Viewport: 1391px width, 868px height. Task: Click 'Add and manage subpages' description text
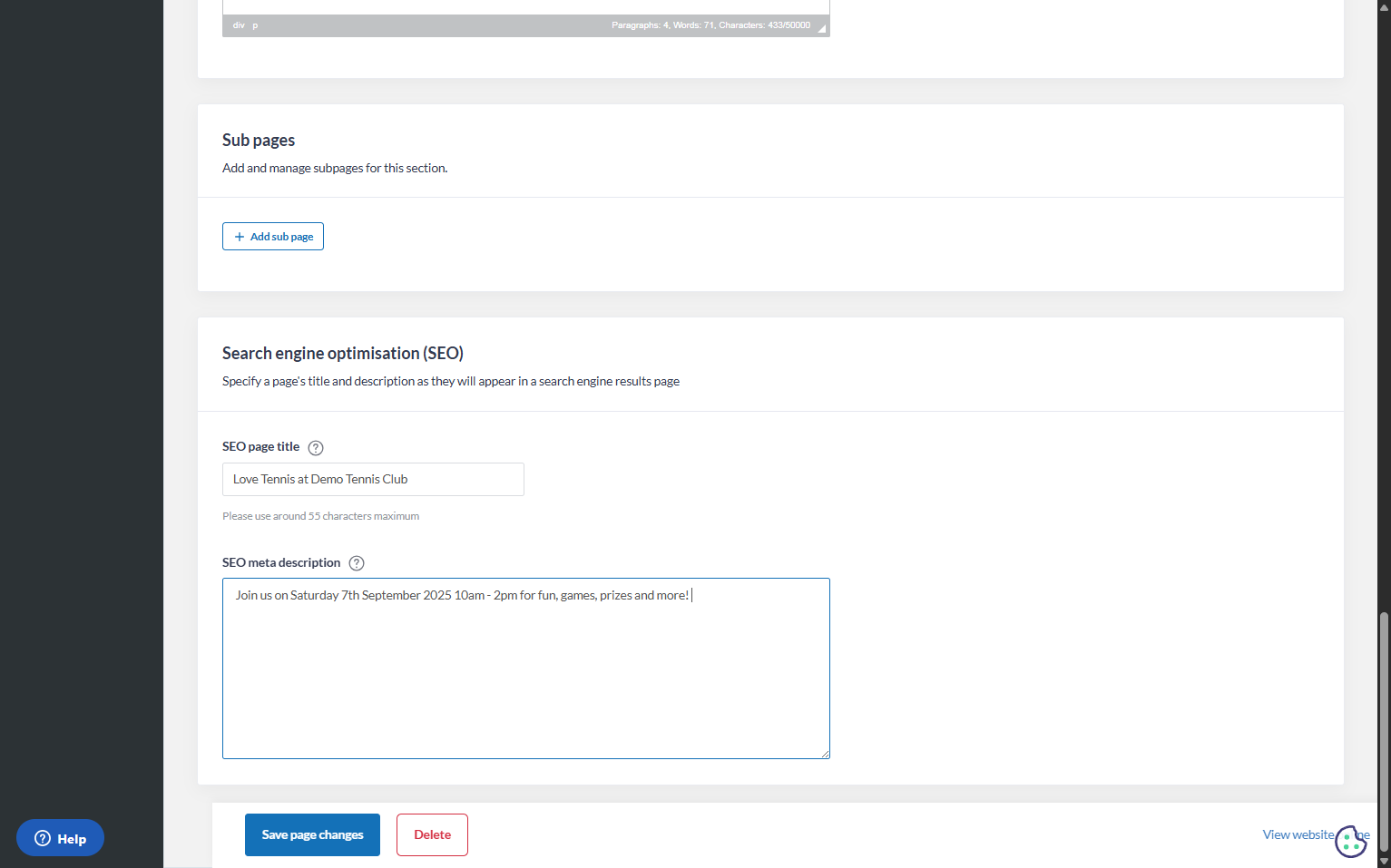[335, 168]
